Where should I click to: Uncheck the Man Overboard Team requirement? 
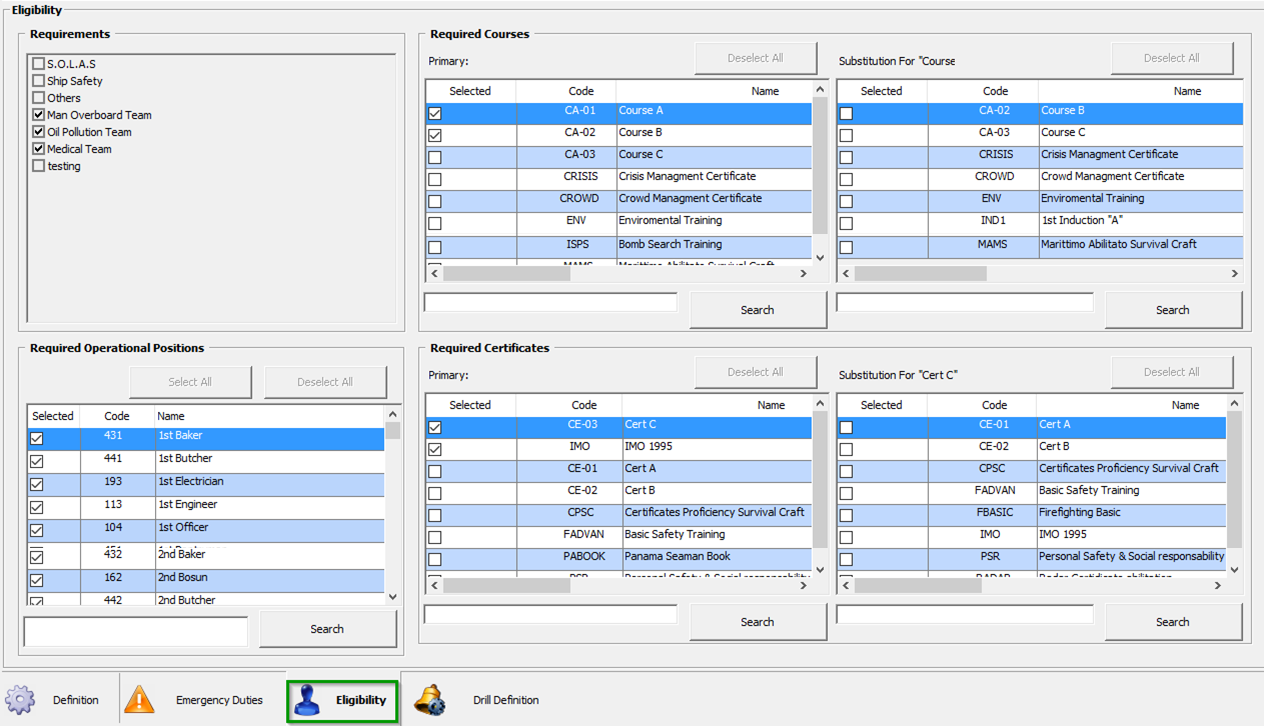click(x=37, y=114)
